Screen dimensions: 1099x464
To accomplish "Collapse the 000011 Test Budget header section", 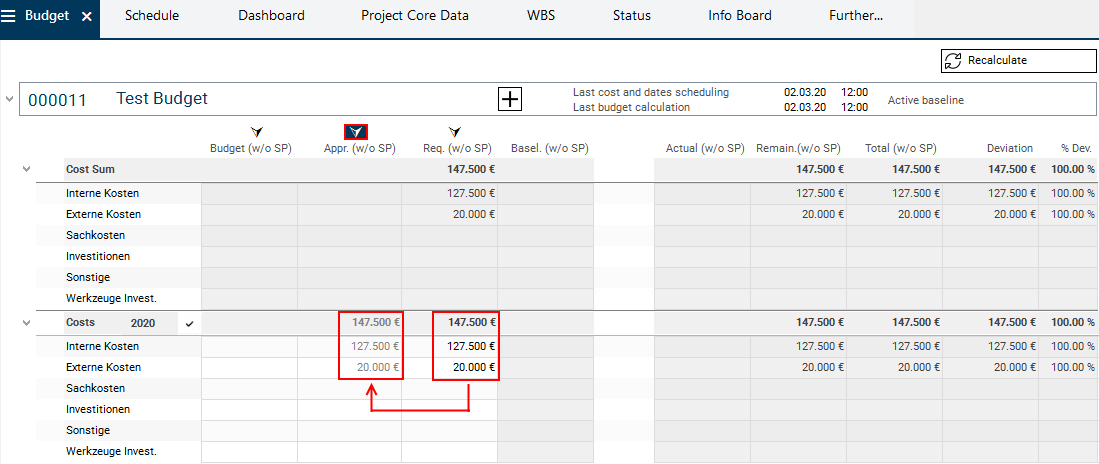I will [x=10, y=99].
